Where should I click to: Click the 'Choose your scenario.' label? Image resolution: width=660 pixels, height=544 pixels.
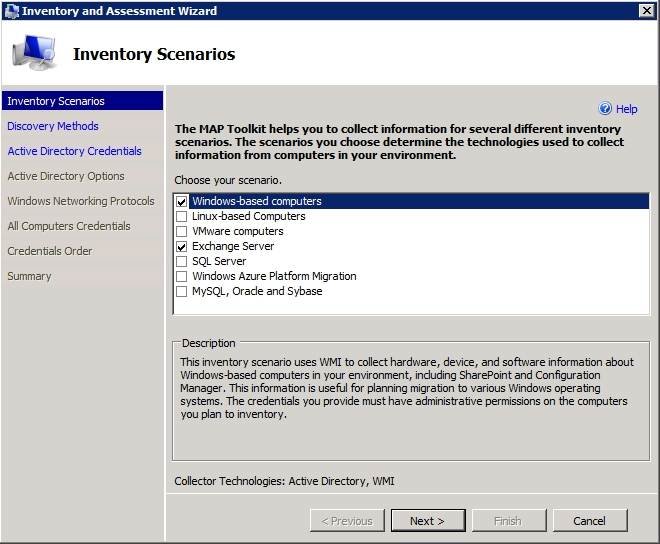coord(228,180)
